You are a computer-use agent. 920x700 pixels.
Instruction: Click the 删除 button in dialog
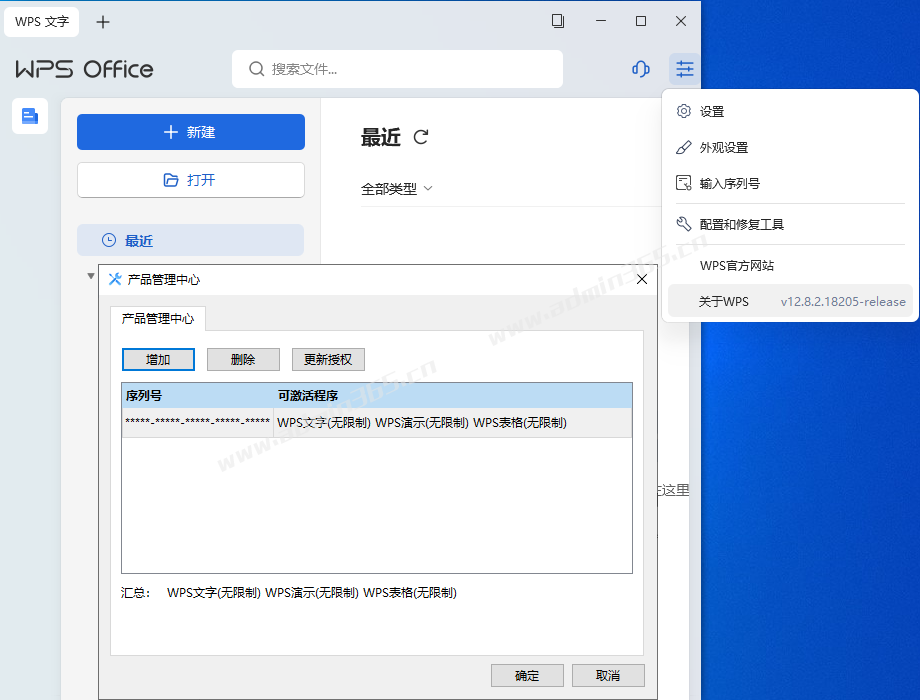coord(243,360)
